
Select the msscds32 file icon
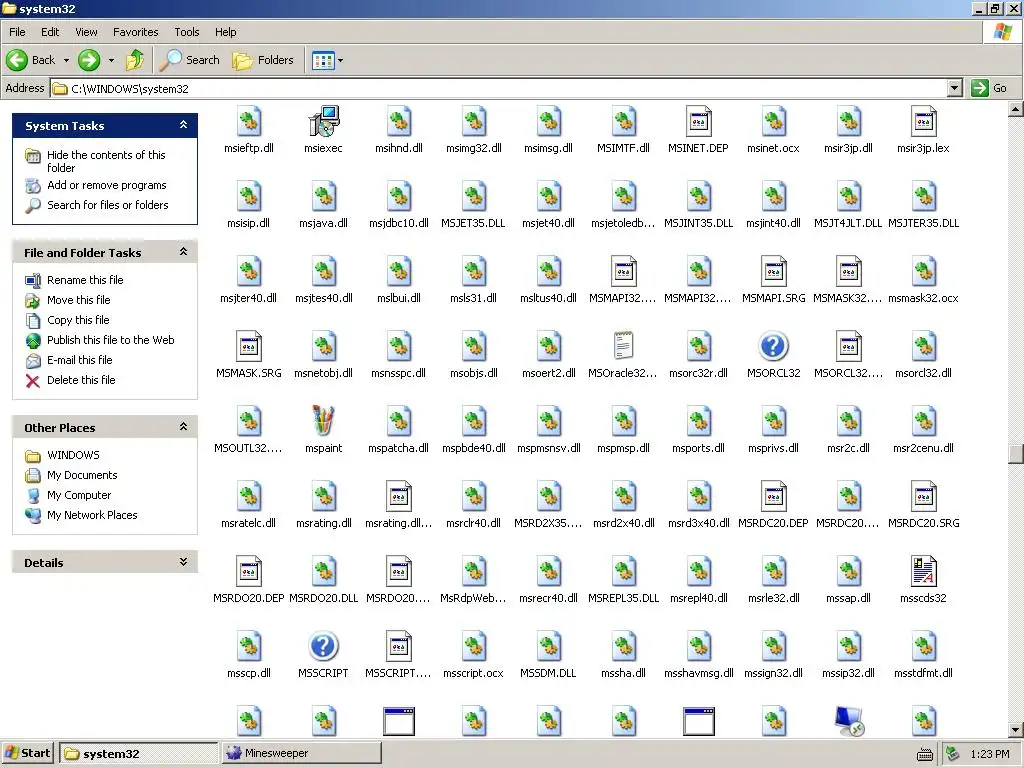923,571
